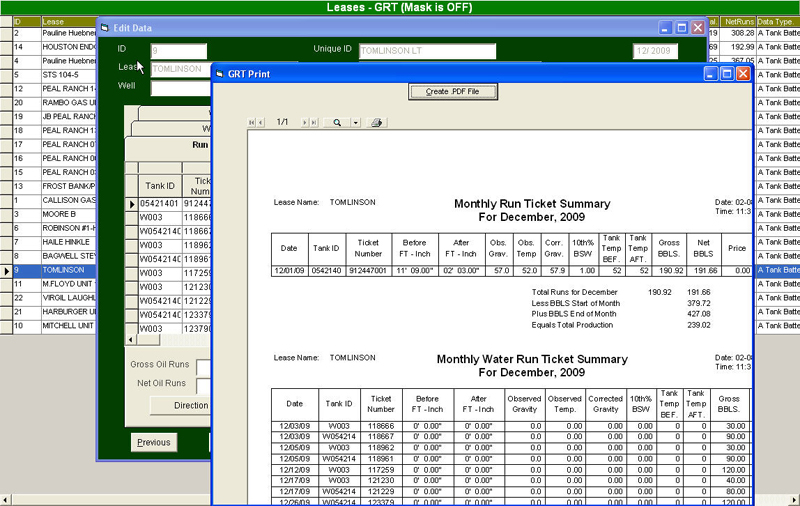The width and height of the screenshot is (800, 506).
Task: Click the Lease field showing TOMLINSON
Action: (181, 69)
